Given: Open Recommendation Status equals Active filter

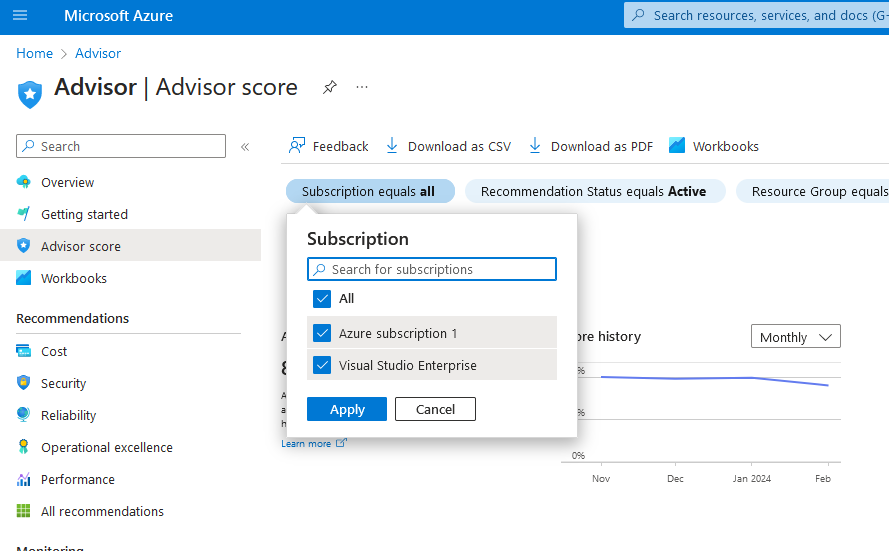Looking at the screenshot, I should click(x=595, y=192).
